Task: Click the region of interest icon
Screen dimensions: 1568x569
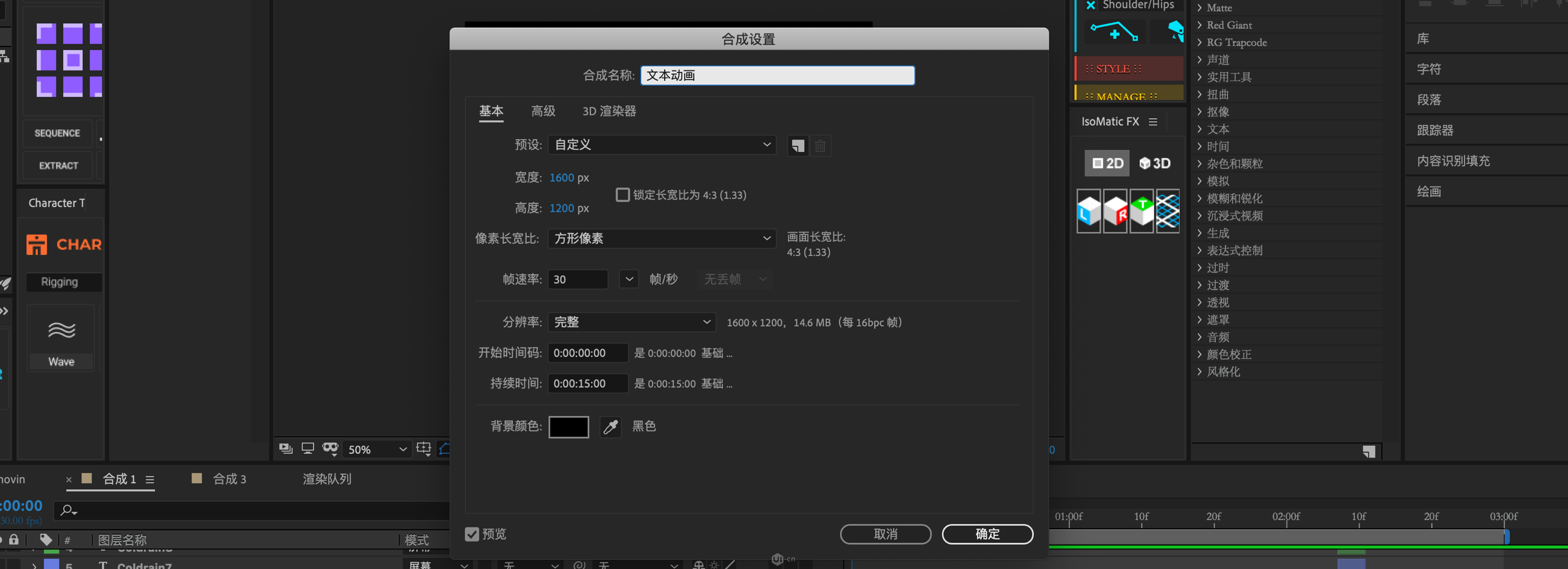Action: [x=423, y=449]
